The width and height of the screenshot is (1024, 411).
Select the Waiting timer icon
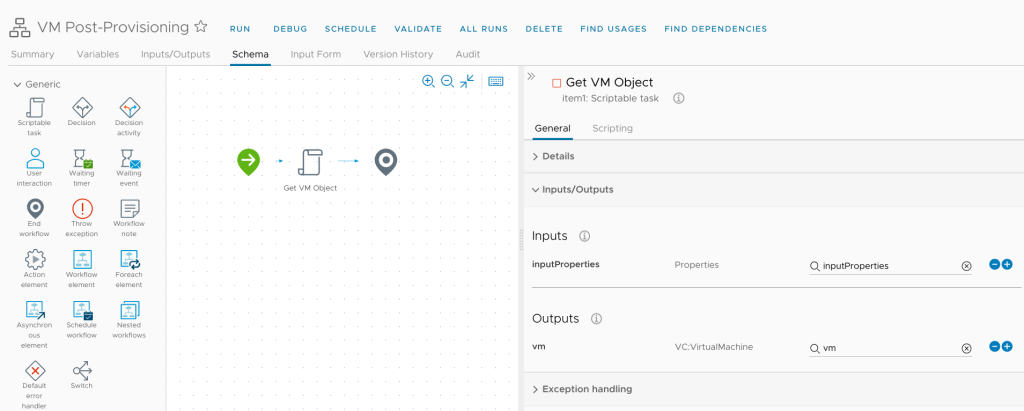pyautogui.click(x=82, y=158)
